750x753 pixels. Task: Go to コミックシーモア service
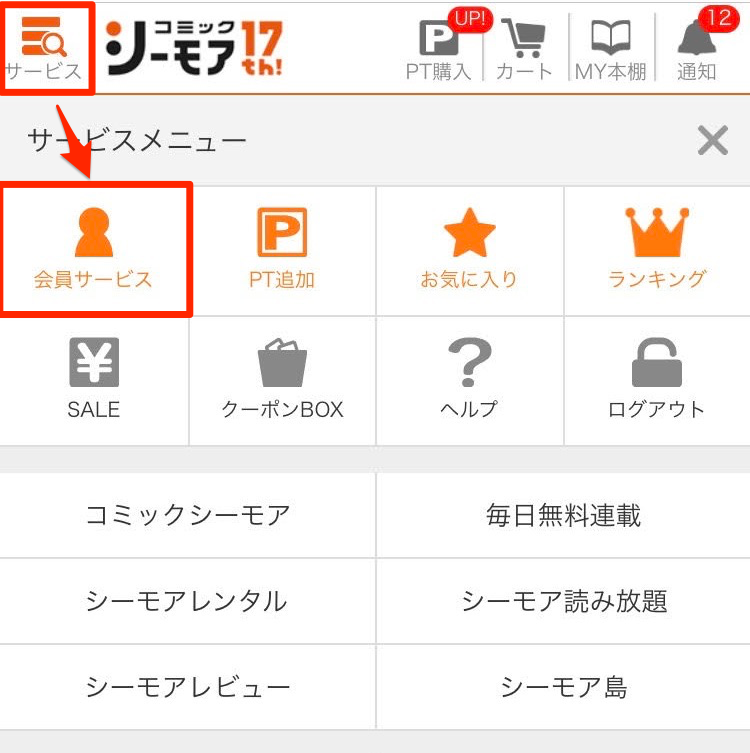coord(187,515)
